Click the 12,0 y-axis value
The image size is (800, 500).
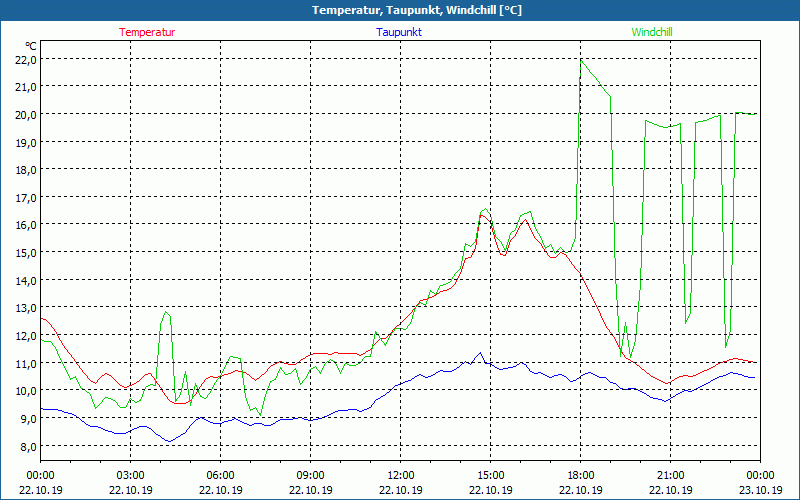pyautogui.click(x=27, y=336)
